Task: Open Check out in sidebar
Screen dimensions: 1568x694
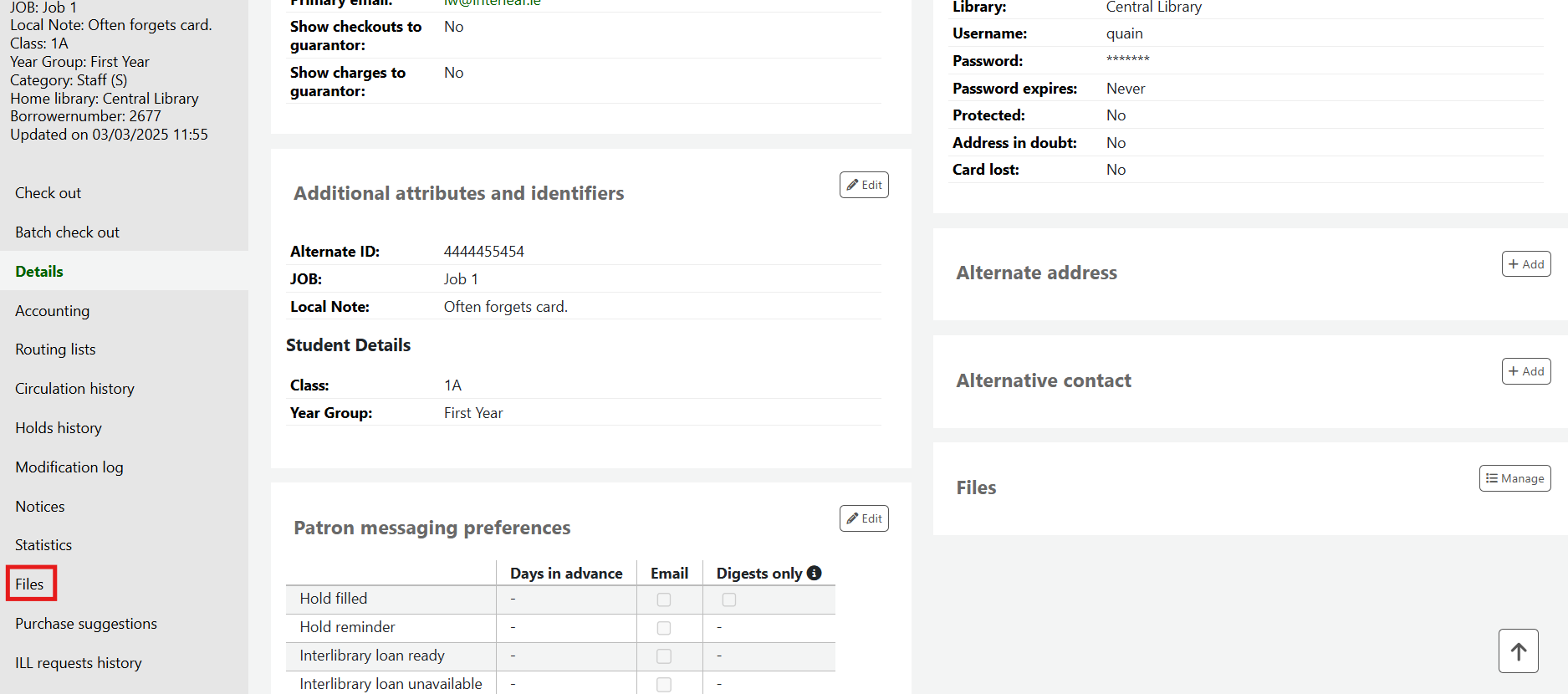Action: (x=48, y=193)
